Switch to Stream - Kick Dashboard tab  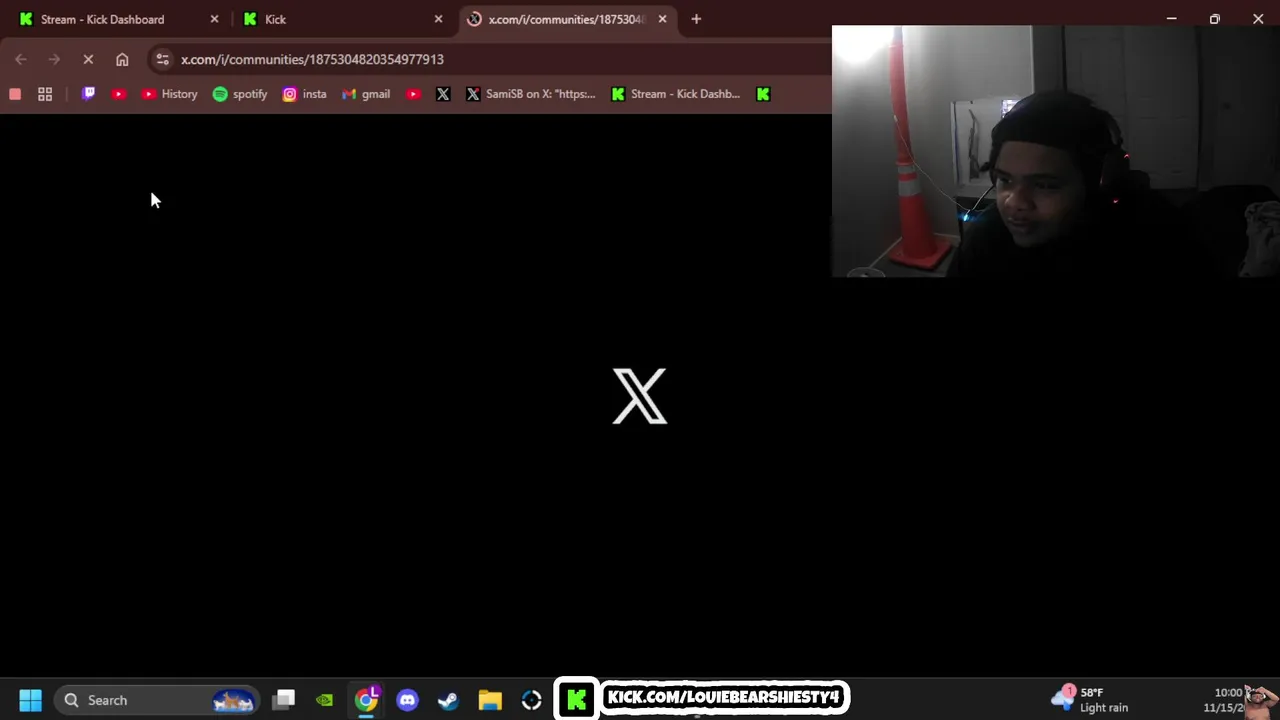click(x=118, y=19)
